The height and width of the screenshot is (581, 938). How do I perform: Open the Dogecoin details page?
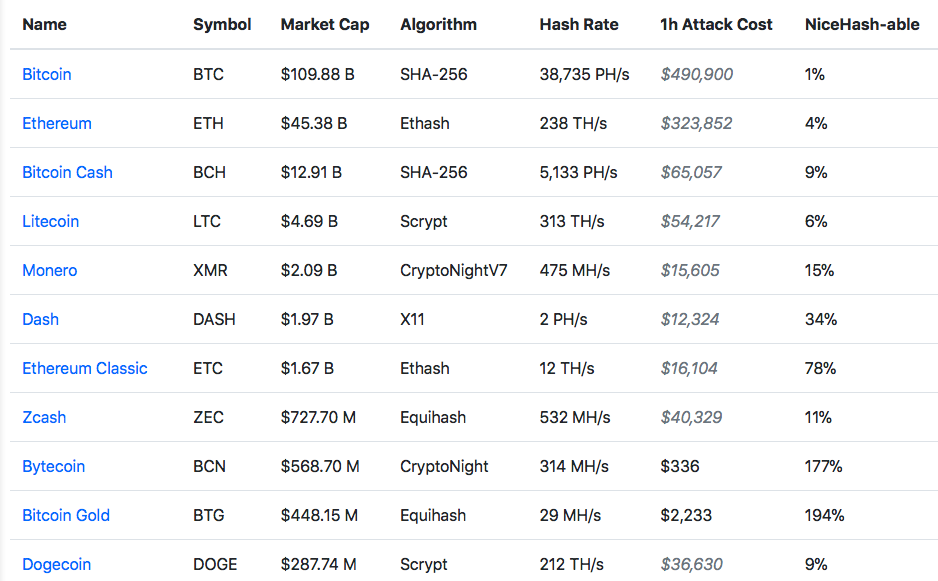[56, 564]
